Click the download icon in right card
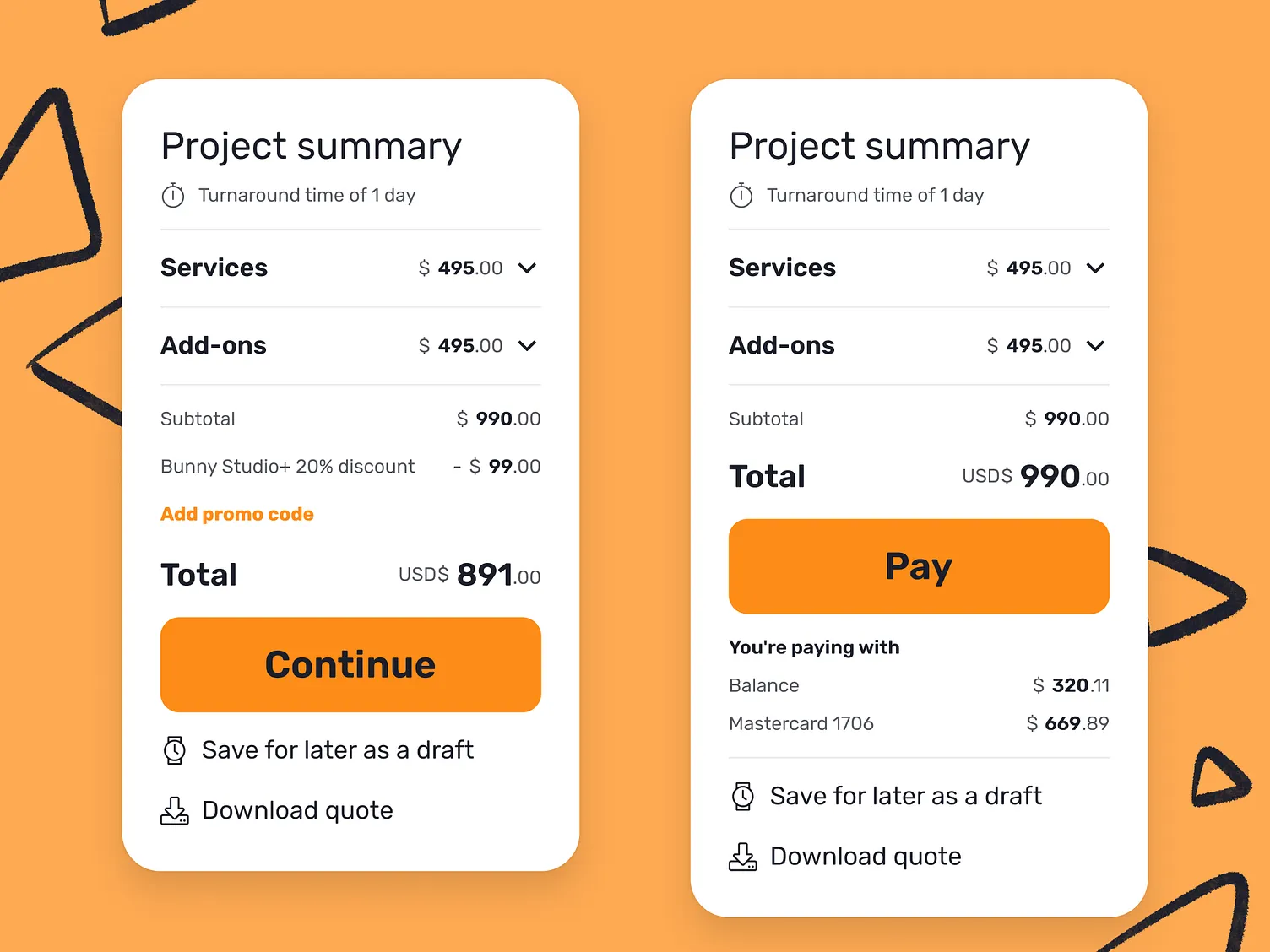This screenshot has height=952, width=1270. coord(743,857)
